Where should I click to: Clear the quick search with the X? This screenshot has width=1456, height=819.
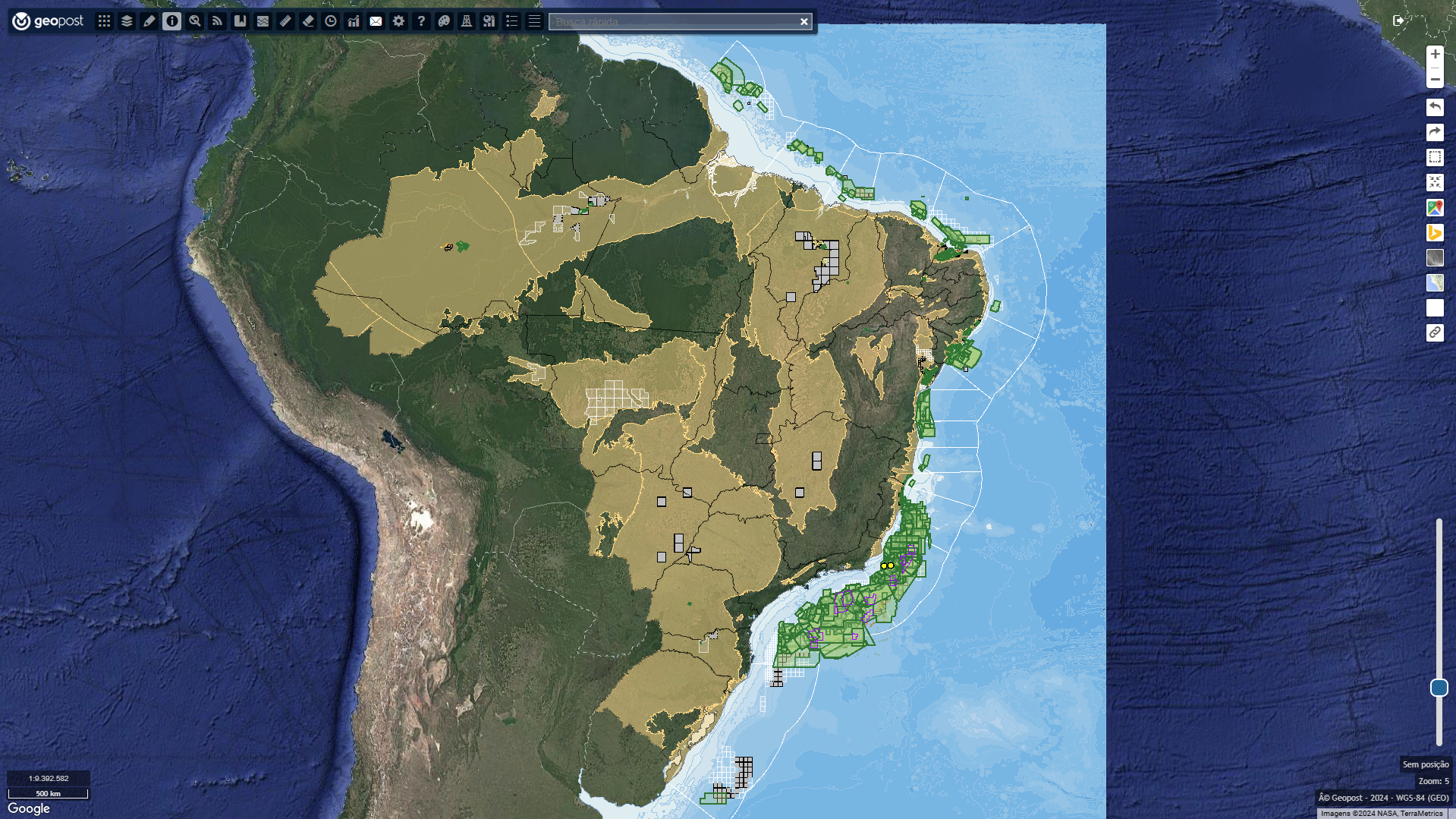[x=803, y=21]
